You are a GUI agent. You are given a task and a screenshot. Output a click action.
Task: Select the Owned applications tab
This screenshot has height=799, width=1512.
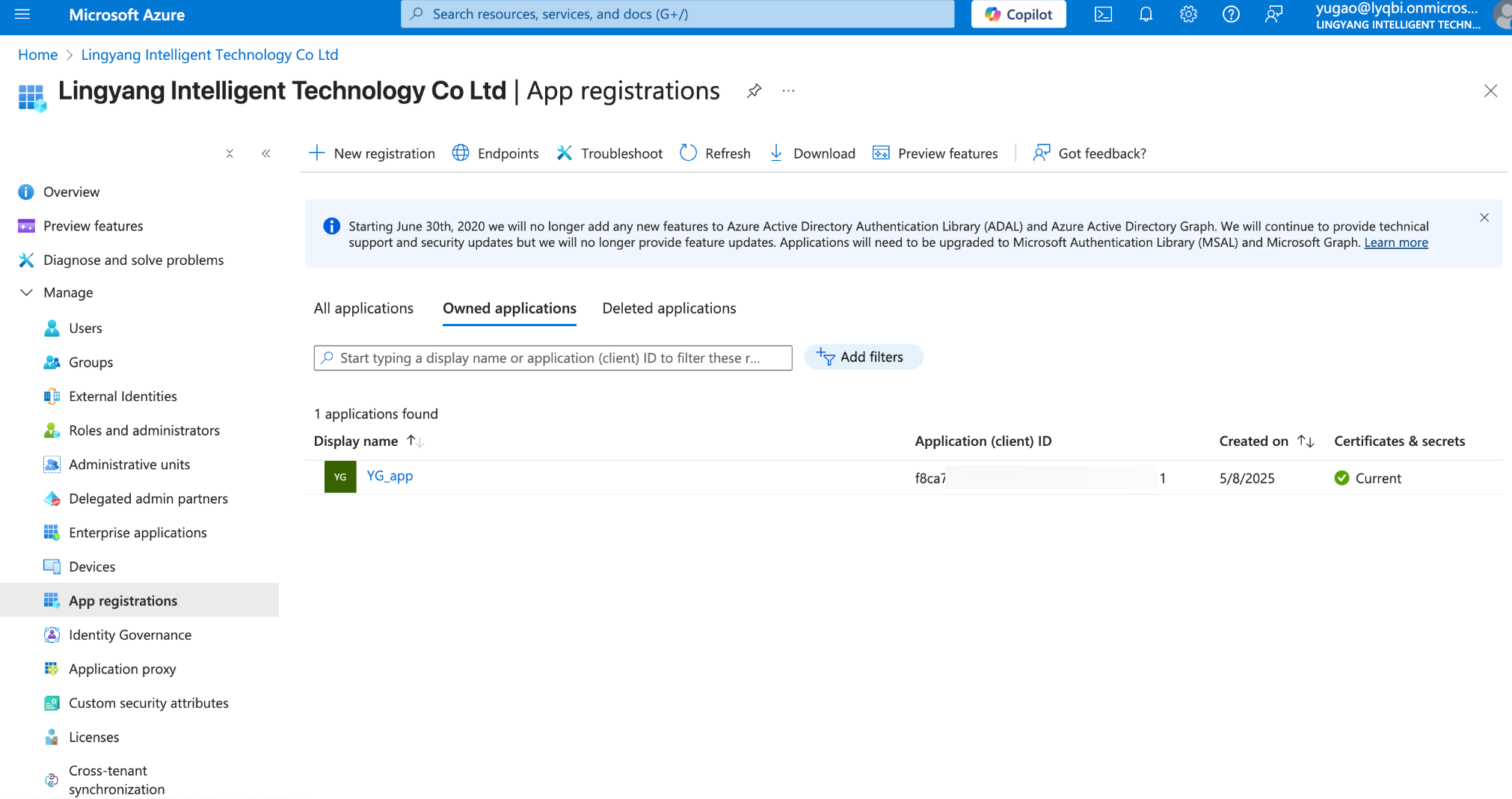(x=509, y=308)
